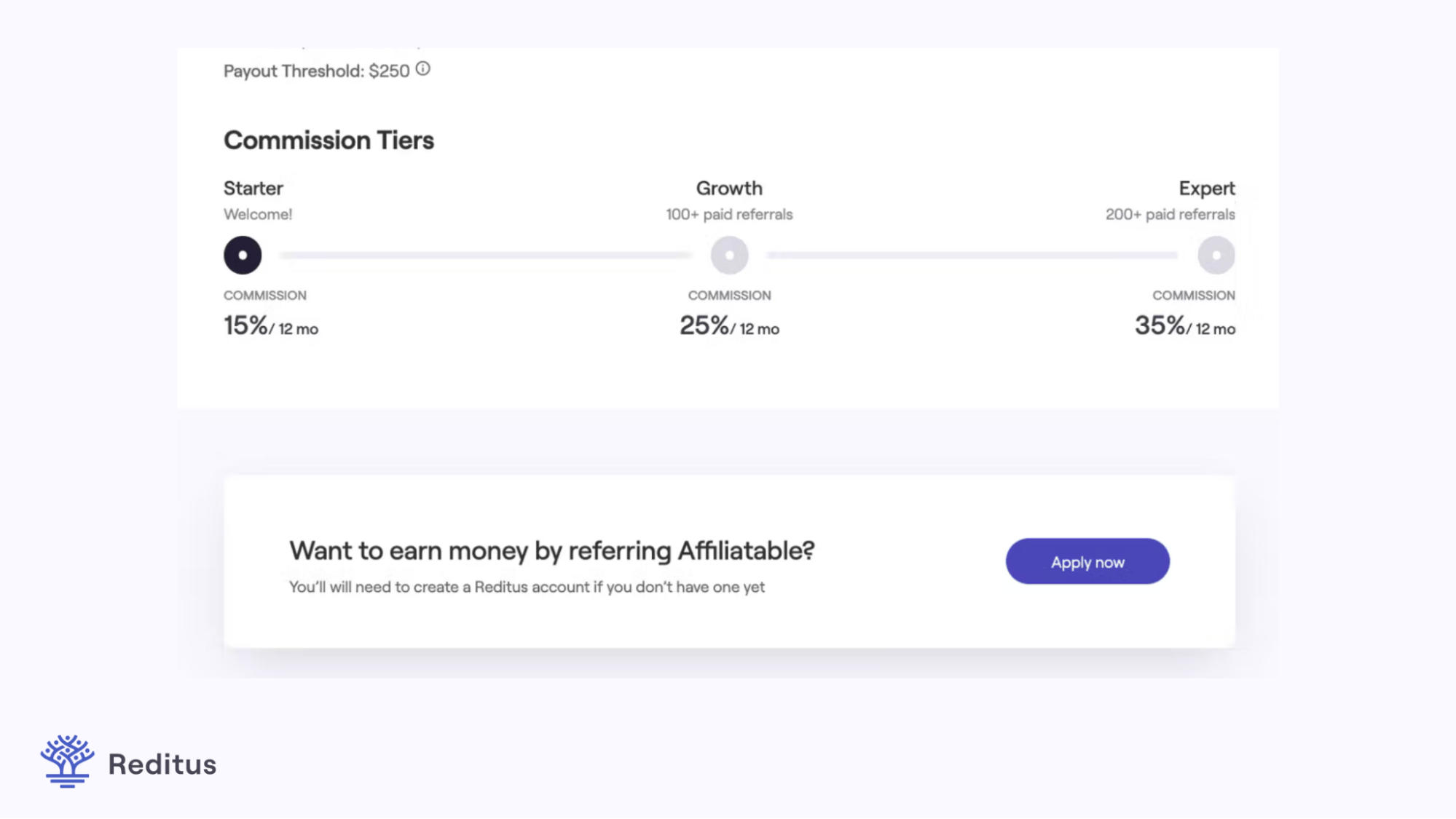Expand the payout threshold tooltip details
The image size is (1456, 819).
click(422, 69)
